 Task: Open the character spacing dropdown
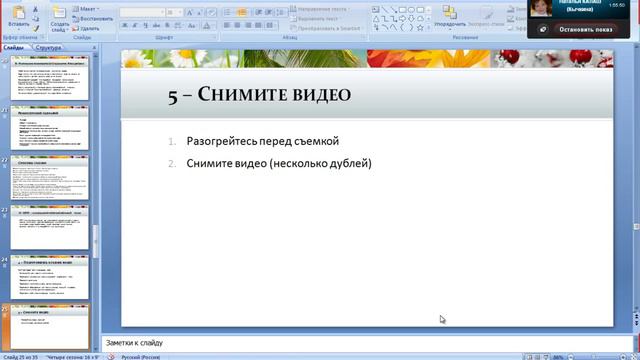[178, 26]
